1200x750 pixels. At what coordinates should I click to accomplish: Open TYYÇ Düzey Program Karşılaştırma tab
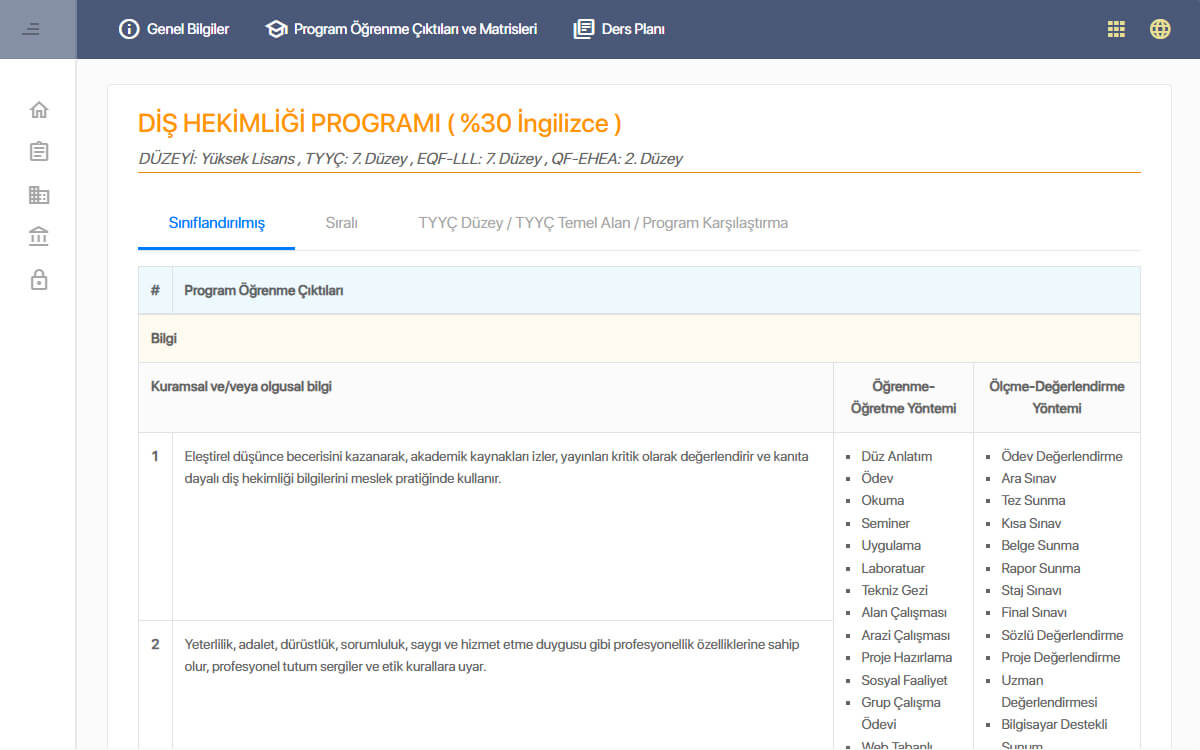click(x=603, y=223)
